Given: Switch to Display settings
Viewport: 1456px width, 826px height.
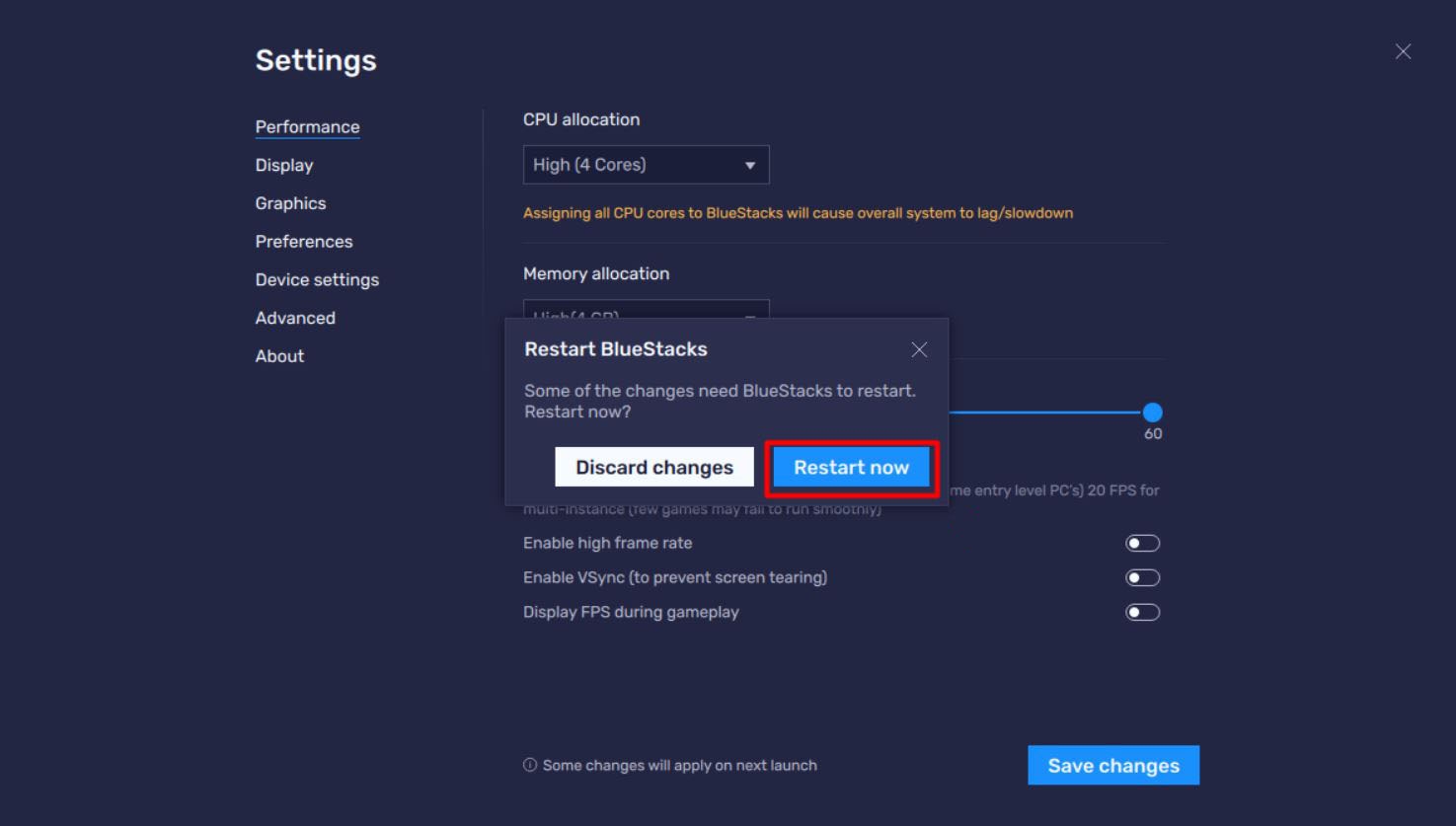Looking at the screenshot, I should [284, 166].
